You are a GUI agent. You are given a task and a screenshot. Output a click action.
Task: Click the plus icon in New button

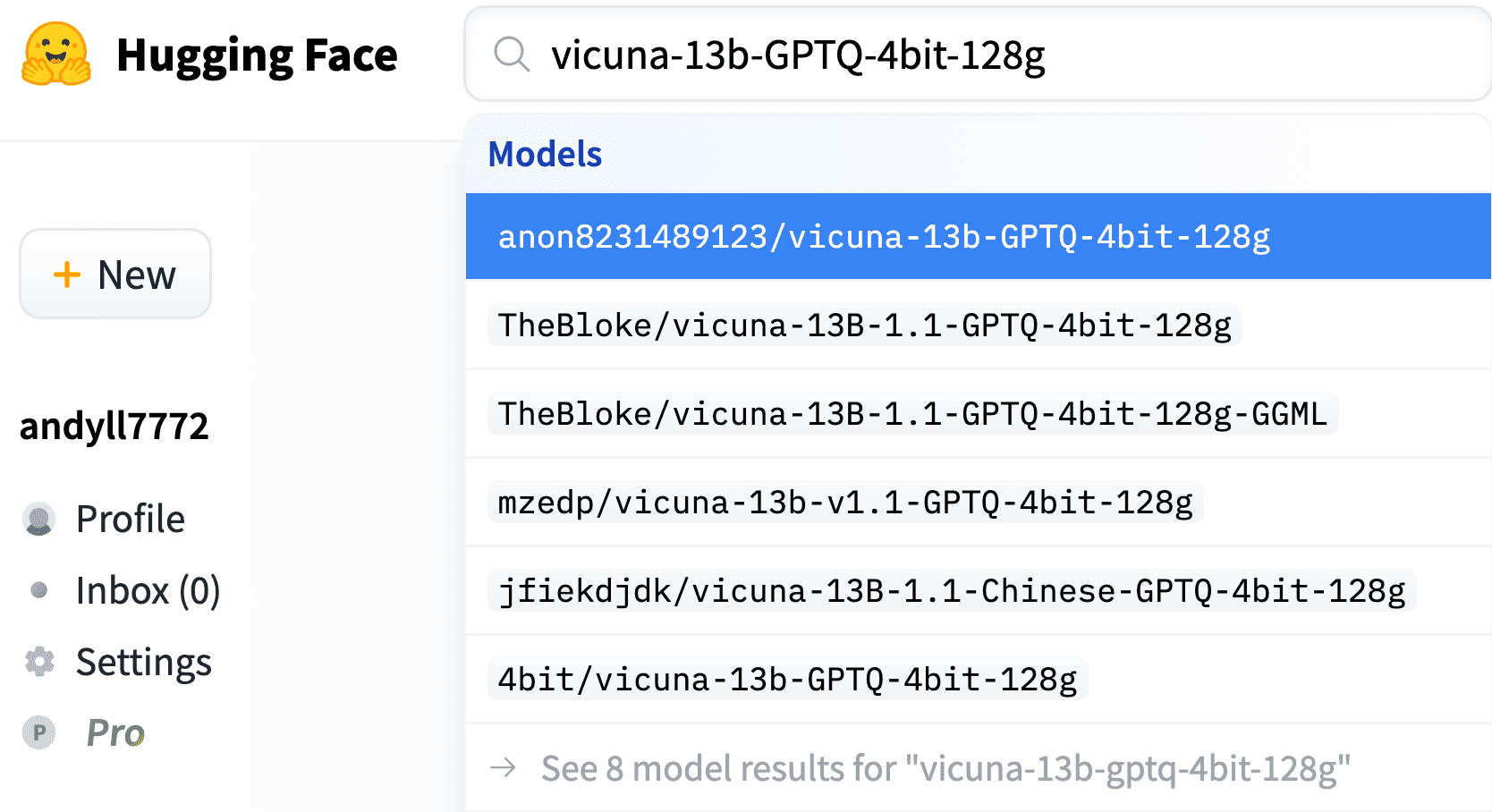coord(67,275)
